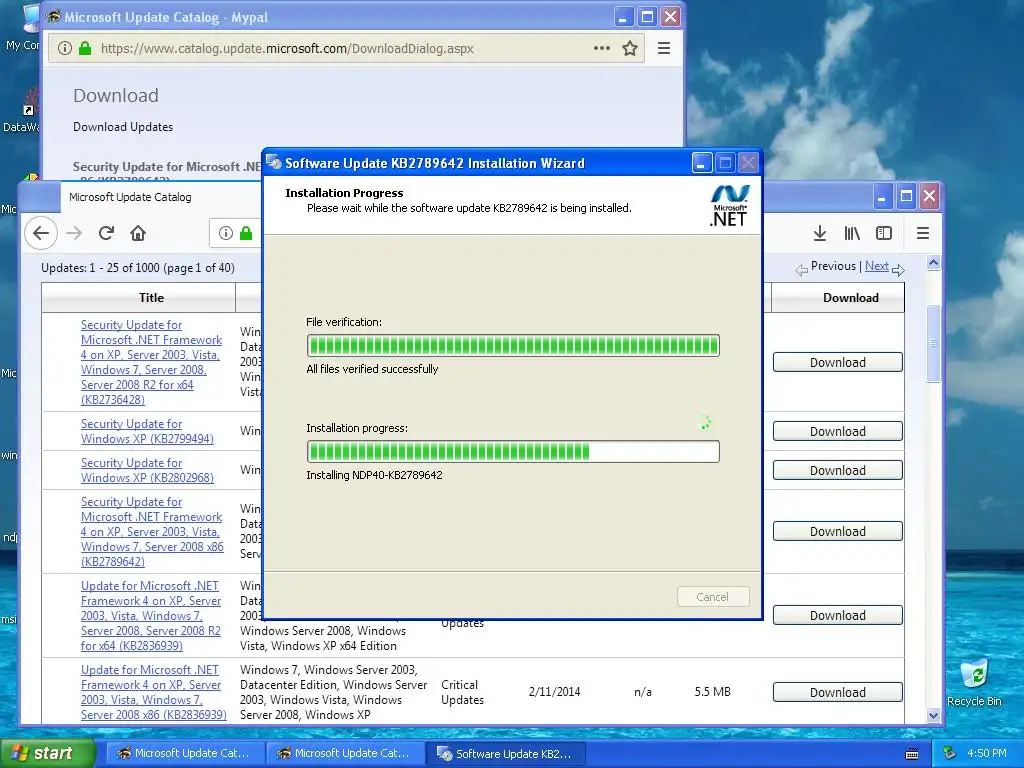Click green padlock in catalog window address bar
1024x768 pixels.
(246, 233)
